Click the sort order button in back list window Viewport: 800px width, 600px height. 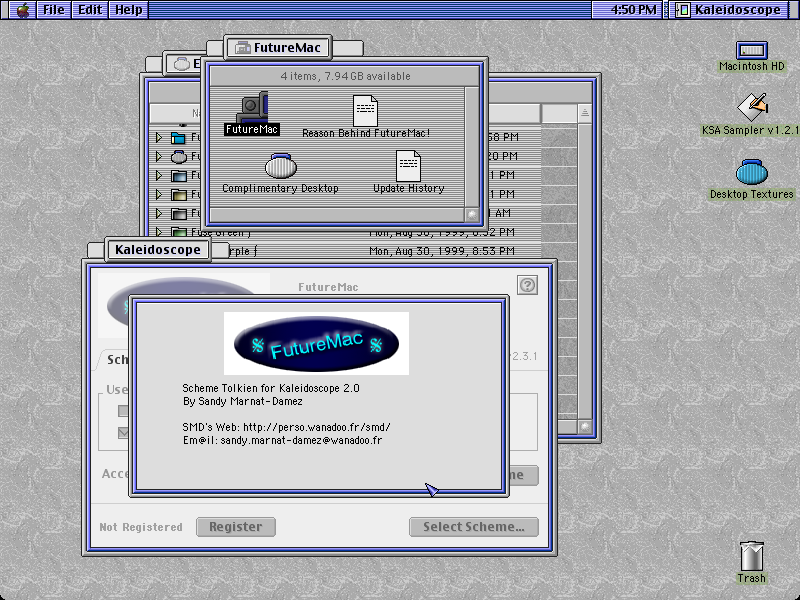pos(585,113)
